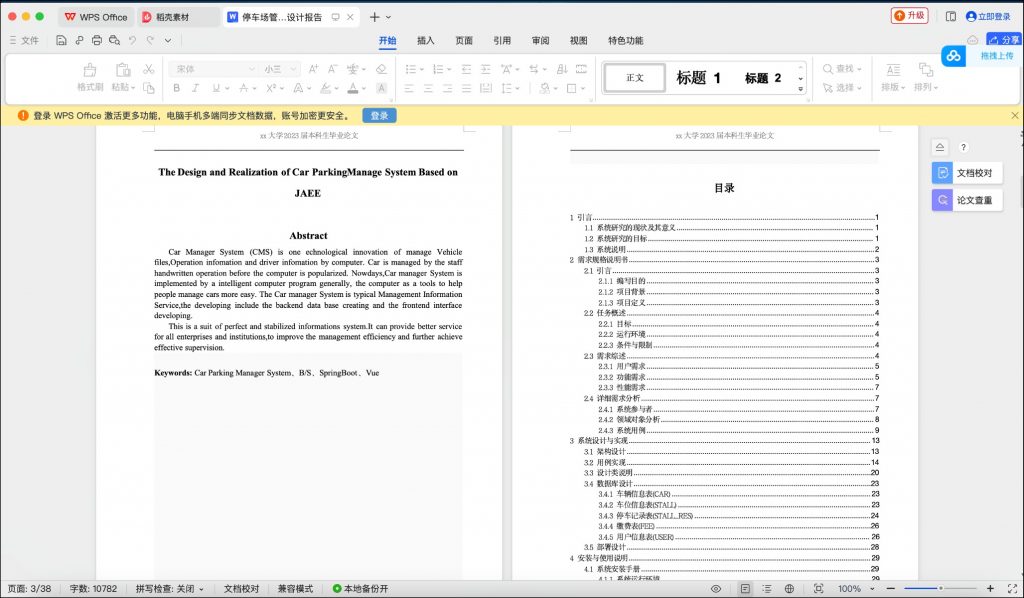The width and height of the screenshot is (1024, 598).
Task: Click the 登录 button in the yellow banner
Action: [x=378, y=116]
